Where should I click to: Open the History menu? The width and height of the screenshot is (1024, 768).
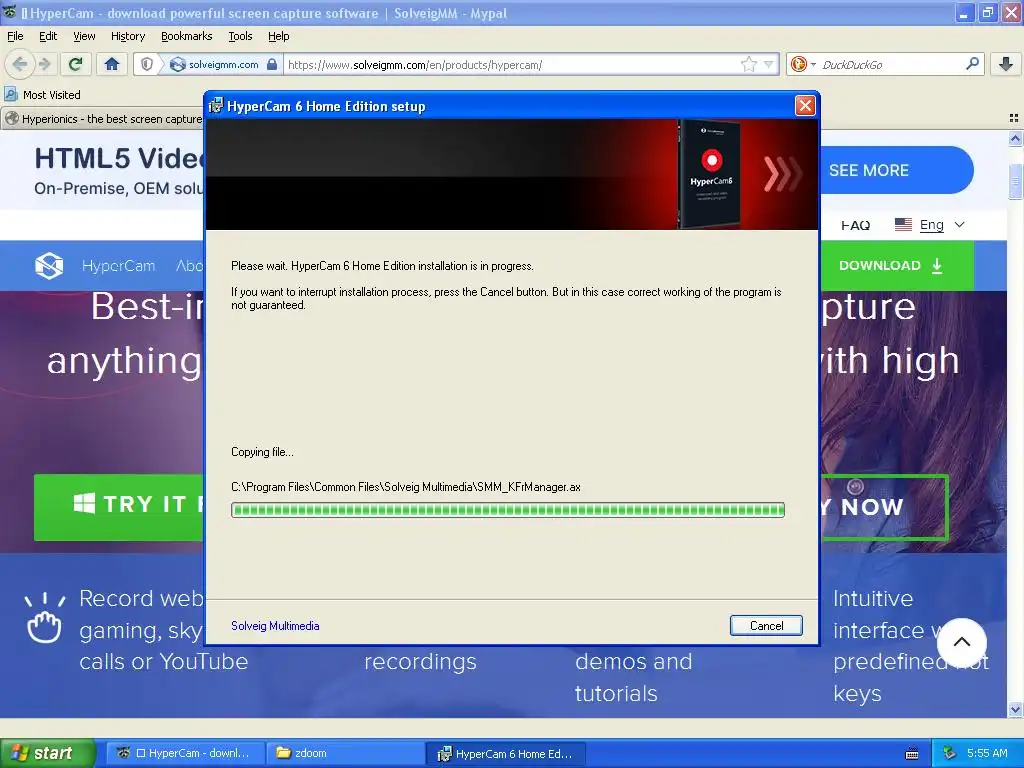click(127, 36)
